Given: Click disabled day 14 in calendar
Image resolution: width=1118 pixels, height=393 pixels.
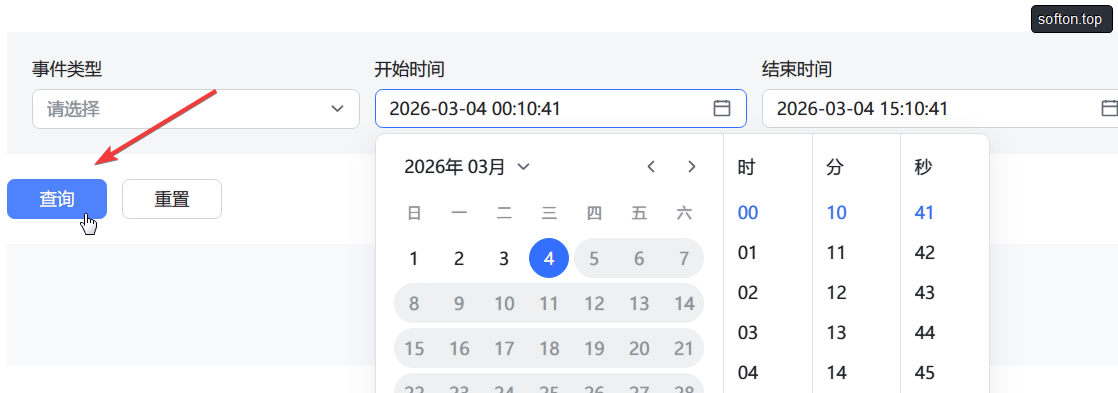Looking at the screenshot, I should pyautogui.click(x=684, y=304).
